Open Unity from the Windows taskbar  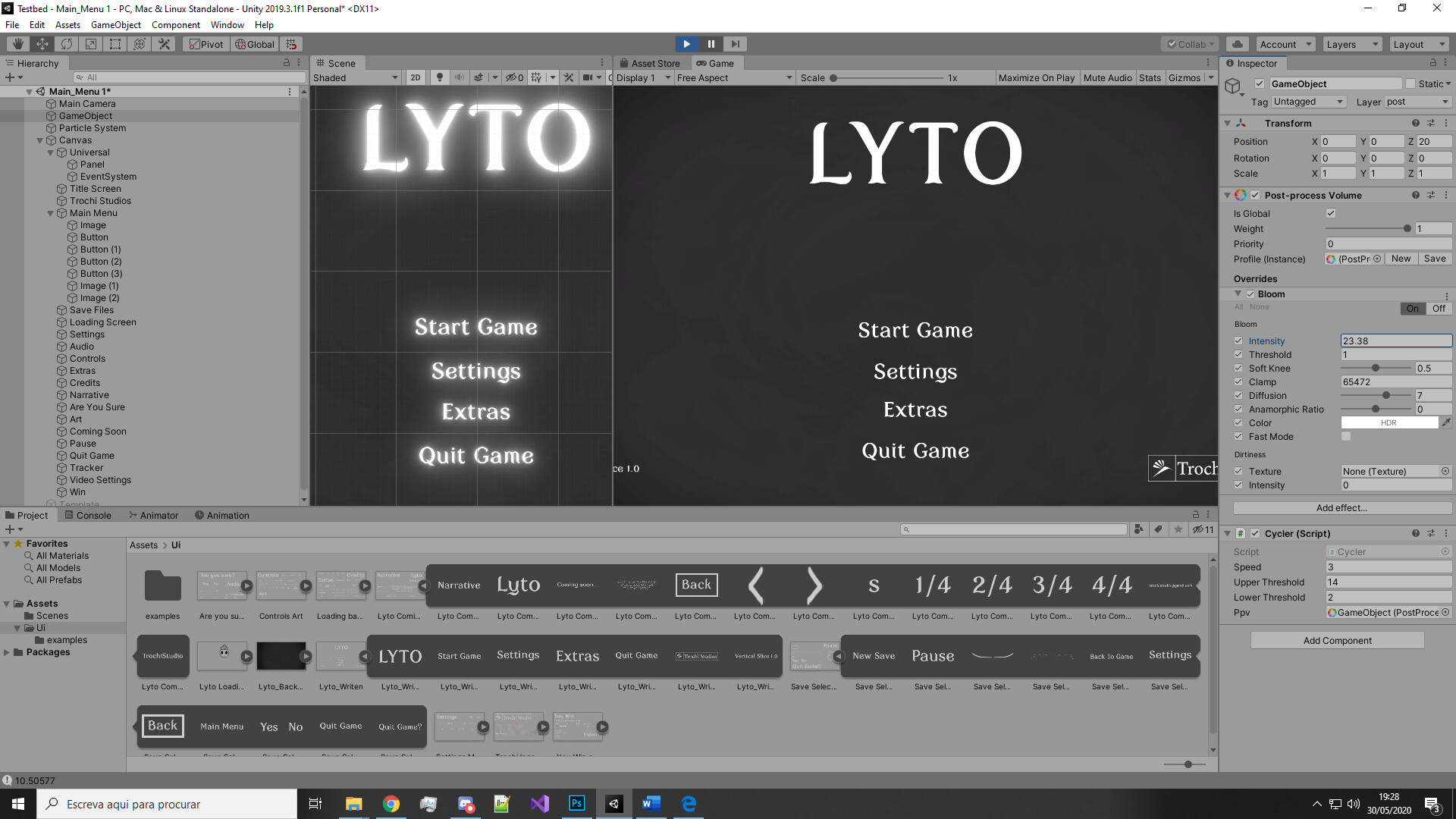click(614, 804)
